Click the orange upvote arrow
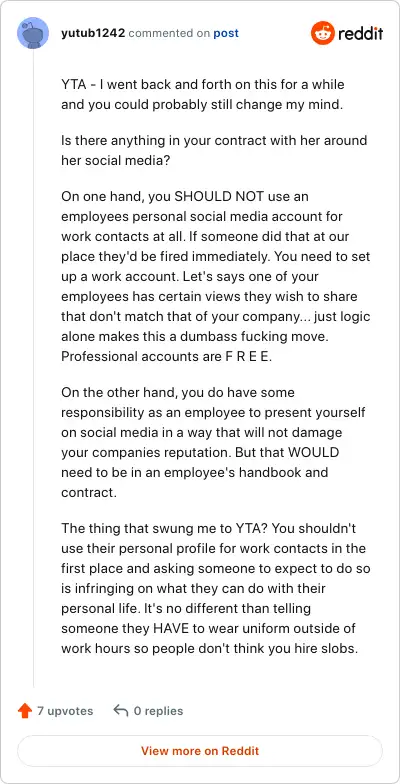This screenshot has width=400, height=784. [25, 710]
